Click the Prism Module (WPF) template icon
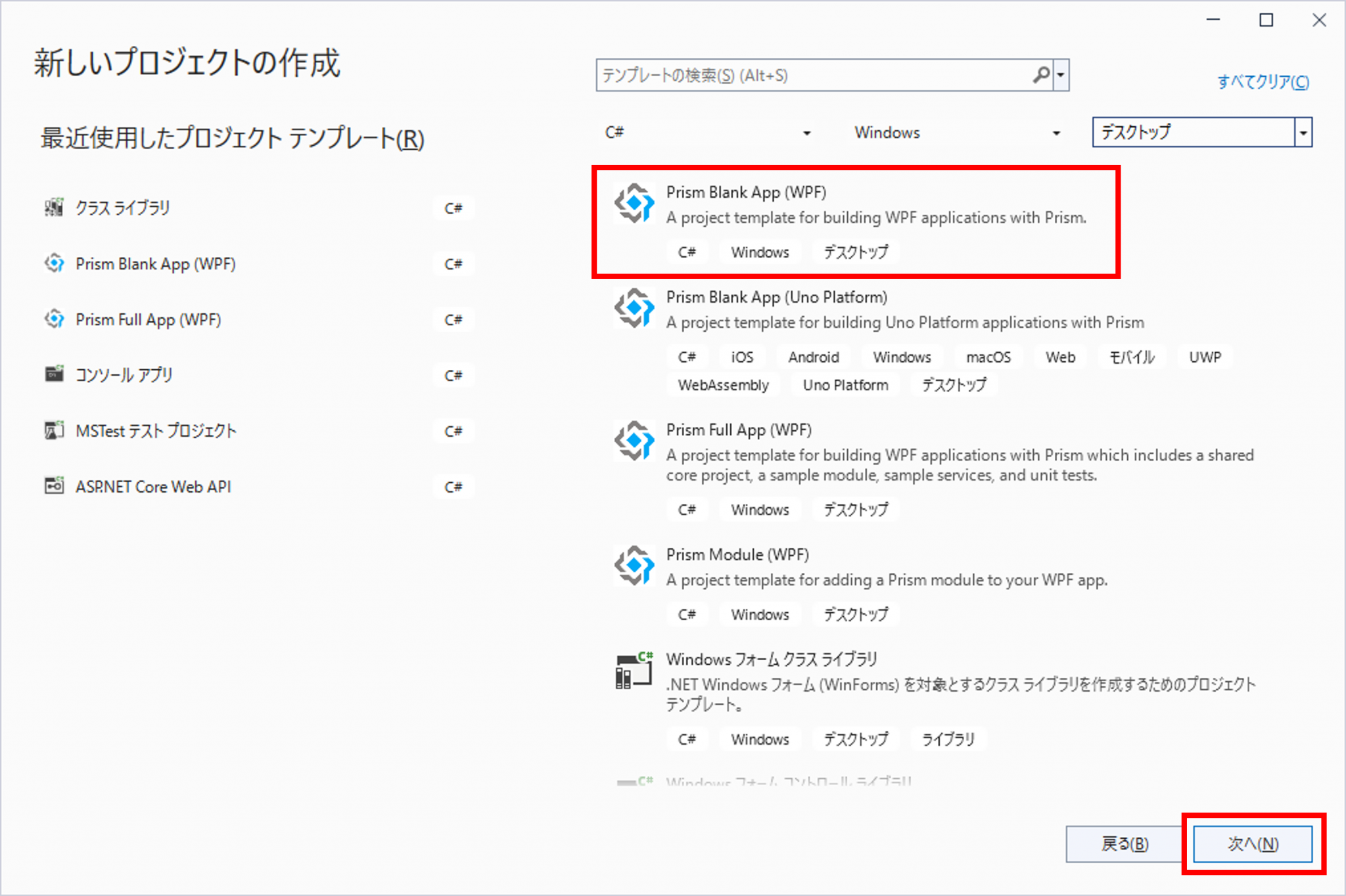 [x=633, y=566]
